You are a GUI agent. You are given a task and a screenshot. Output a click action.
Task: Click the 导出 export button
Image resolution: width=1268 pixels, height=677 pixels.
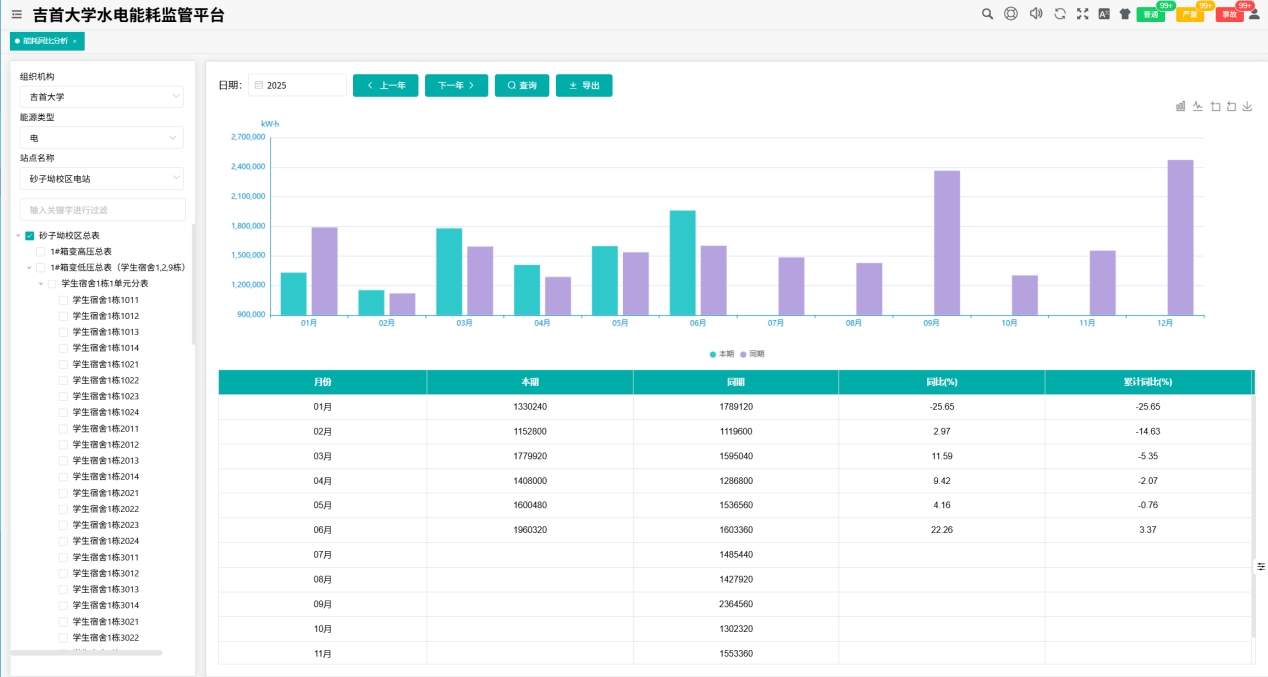pyautogui.click(x=584, y=86)
